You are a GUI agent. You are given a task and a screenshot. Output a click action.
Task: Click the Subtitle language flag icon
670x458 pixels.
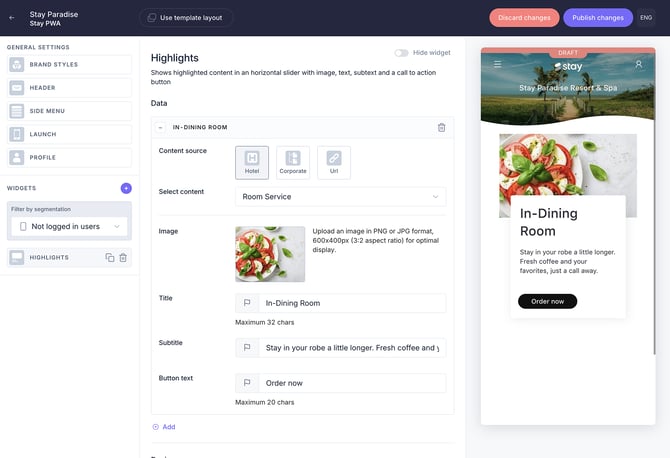click(x=247, y=348)
